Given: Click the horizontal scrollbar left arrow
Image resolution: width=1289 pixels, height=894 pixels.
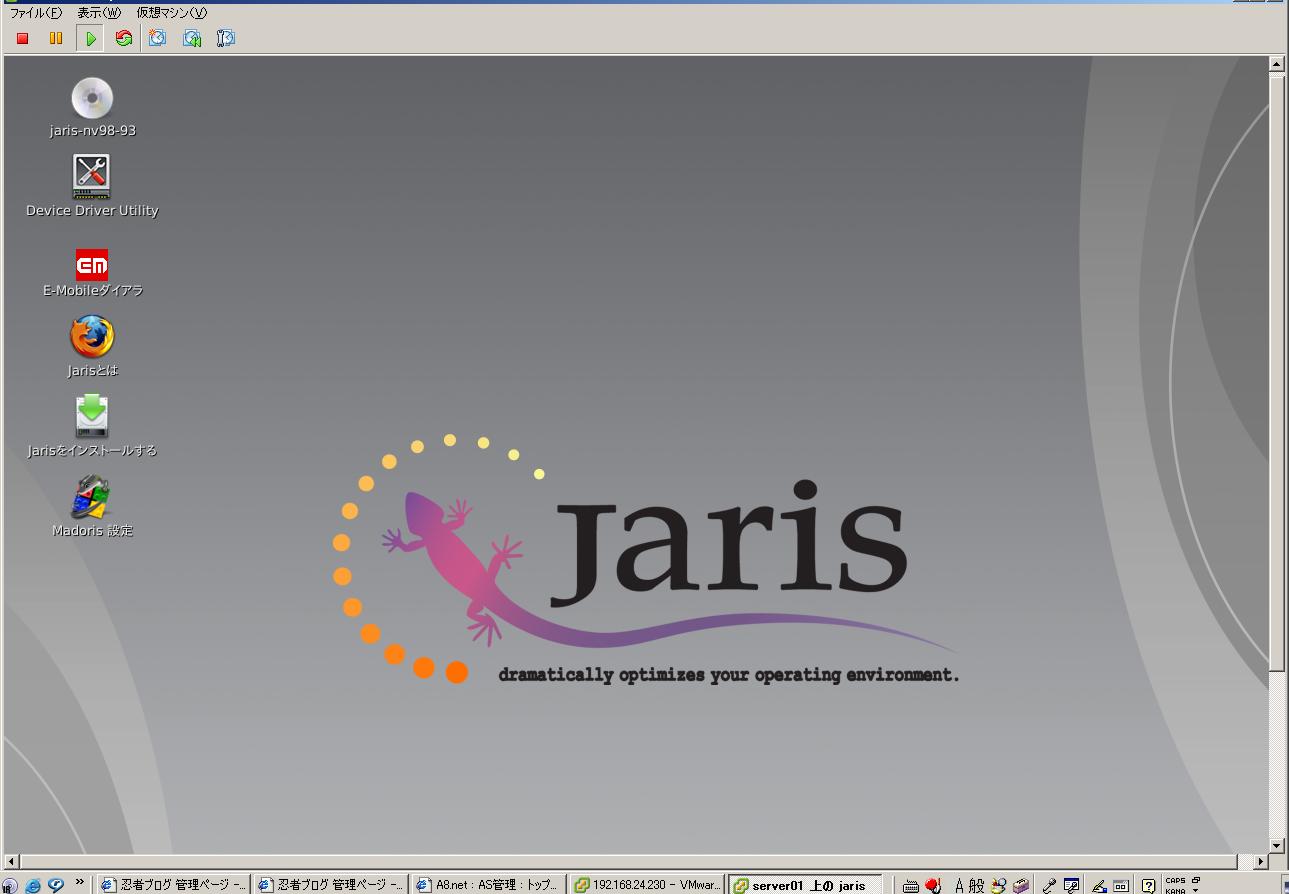Looking at the screenshot, I should tap(12, 861).
